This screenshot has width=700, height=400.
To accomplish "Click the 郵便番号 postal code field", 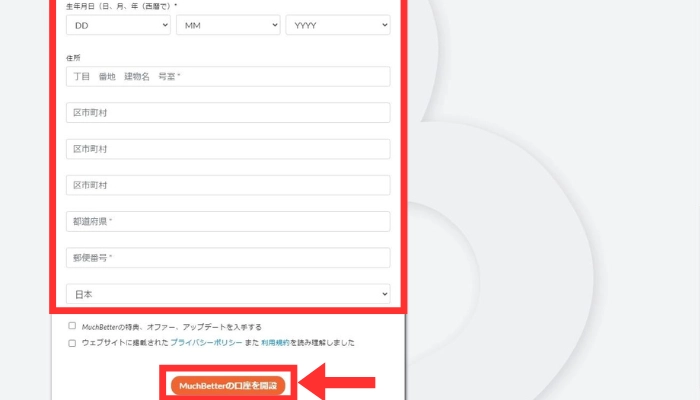I will [x=228, y=258].
